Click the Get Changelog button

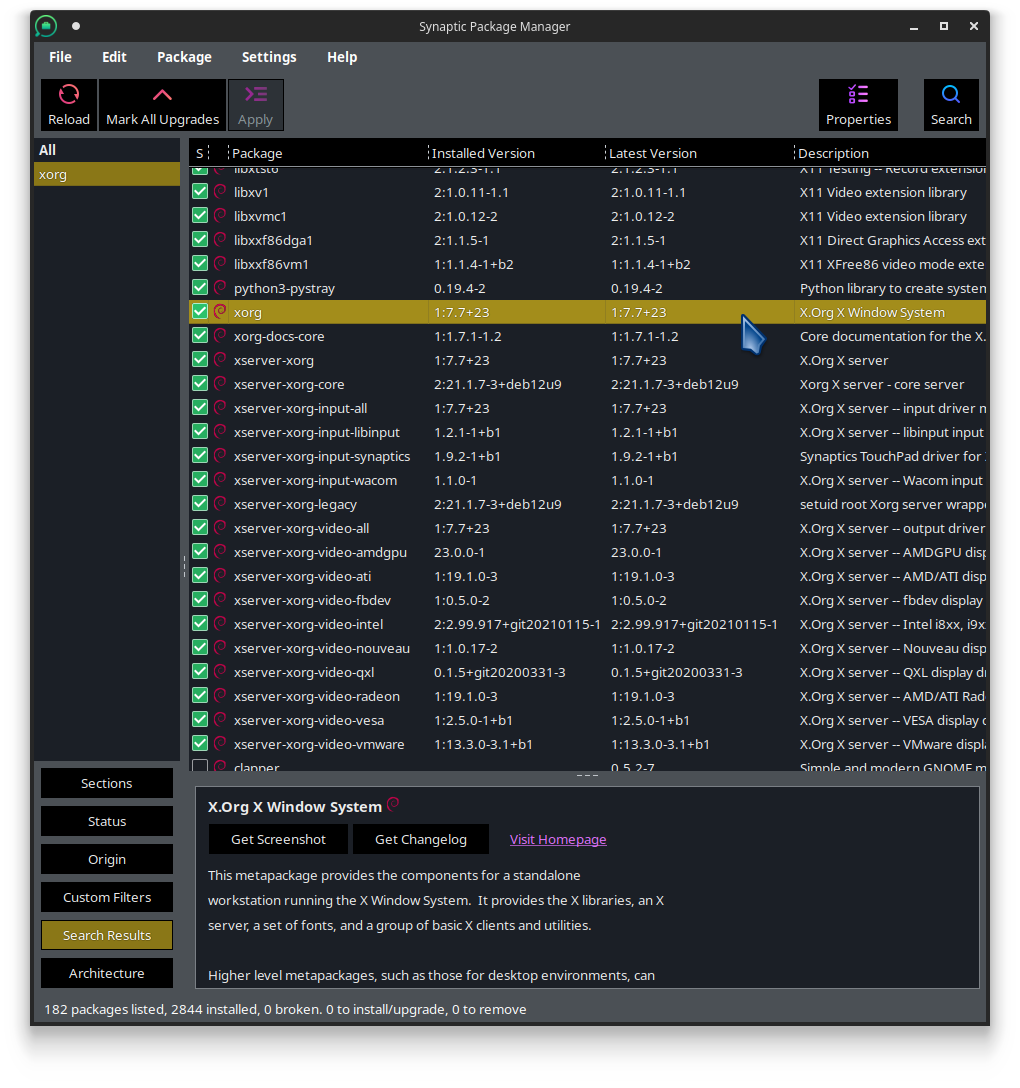tap(420, 840)
